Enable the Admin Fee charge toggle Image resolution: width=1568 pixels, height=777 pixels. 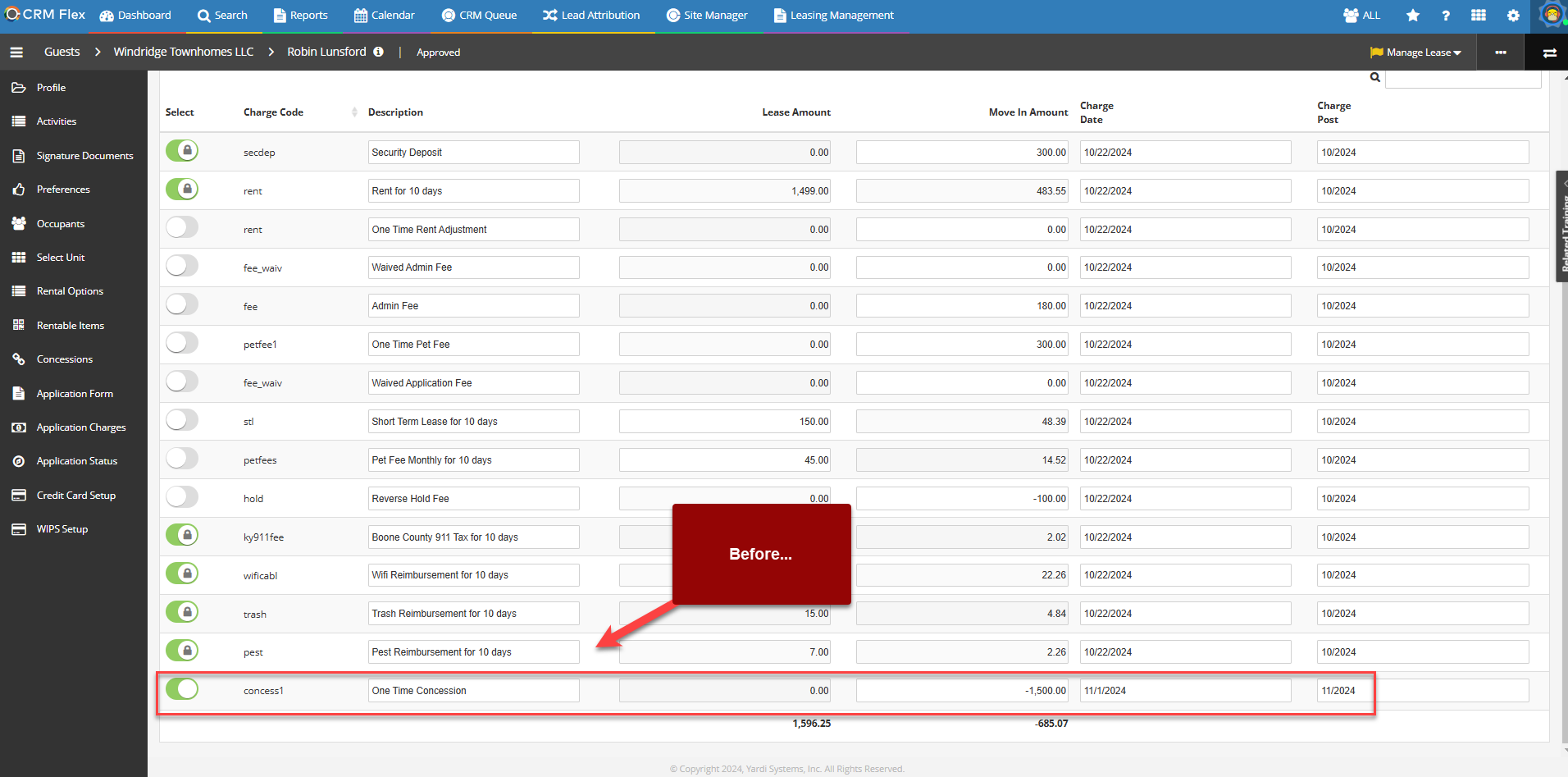coord(182,304)
